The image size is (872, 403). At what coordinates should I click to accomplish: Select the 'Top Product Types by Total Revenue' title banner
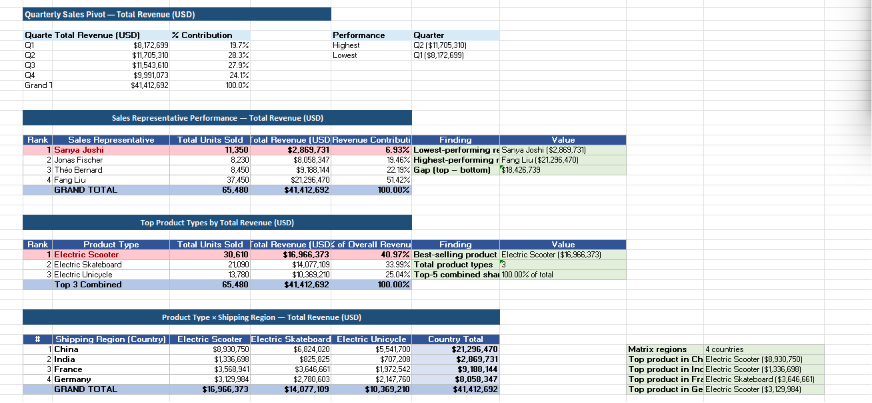pyautogui.click(x=217, y=223)
